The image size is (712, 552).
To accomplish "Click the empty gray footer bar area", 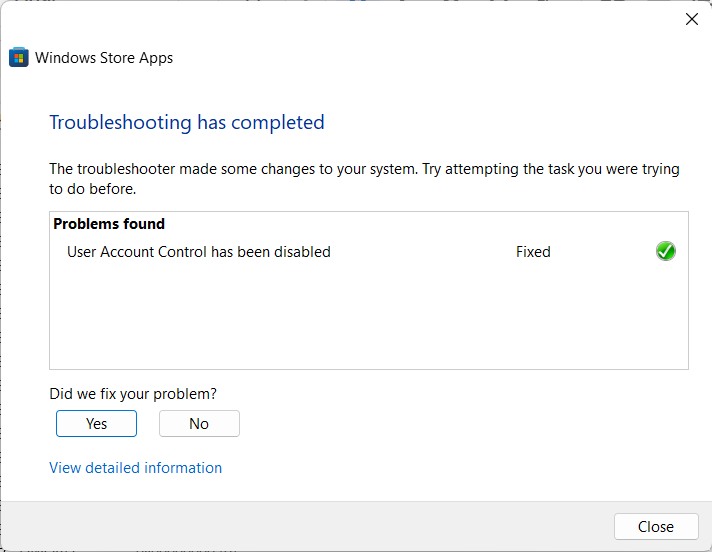I will tap(300, 526).
